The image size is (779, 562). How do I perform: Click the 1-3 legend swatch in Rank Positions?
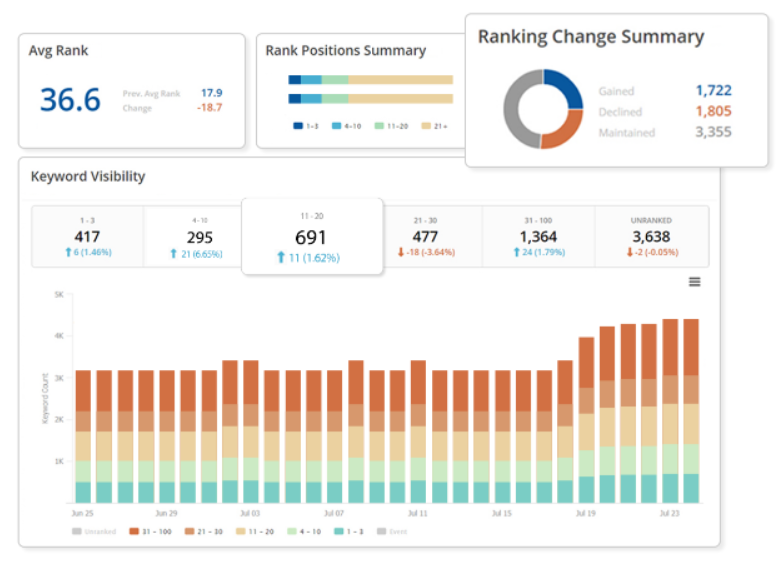click(x=298, y=126)
